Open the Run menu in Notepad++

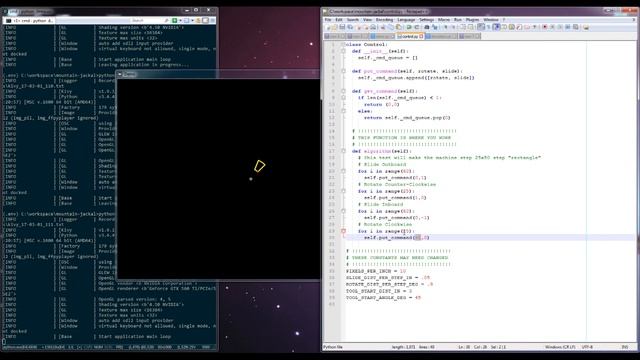pyautogui.click(x=458, y=20)
